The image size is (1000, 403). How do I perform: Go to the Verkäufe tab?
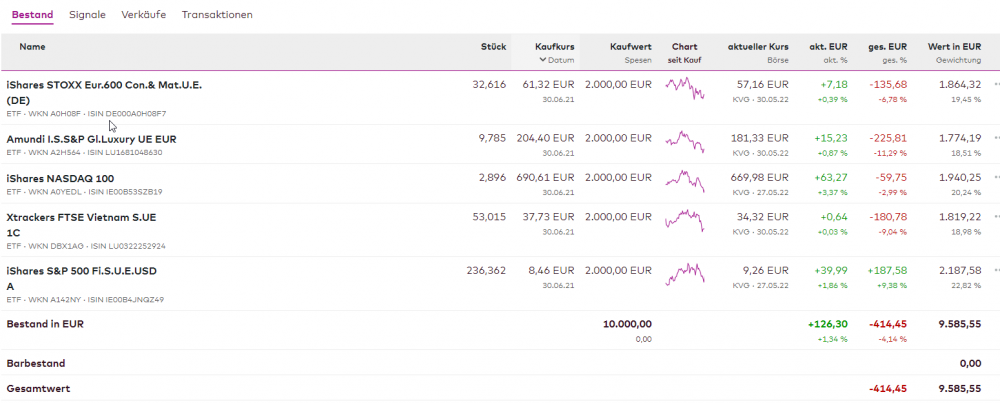click(x=144, y=15)
